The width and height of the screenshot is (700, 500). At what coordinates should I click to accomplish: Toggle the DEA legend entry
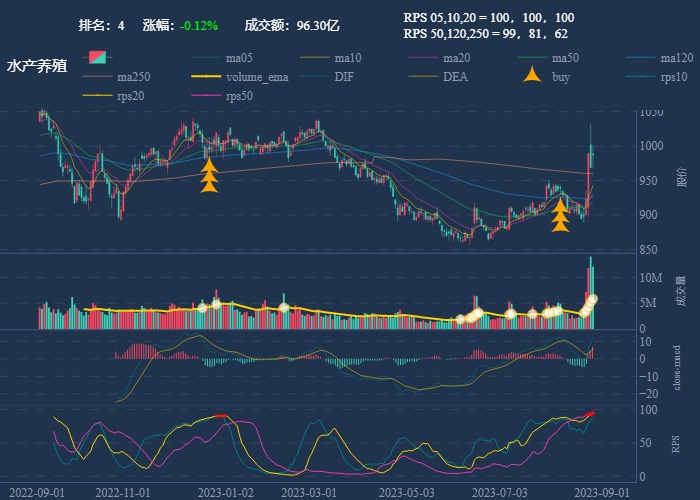click(x=454, y=77)
